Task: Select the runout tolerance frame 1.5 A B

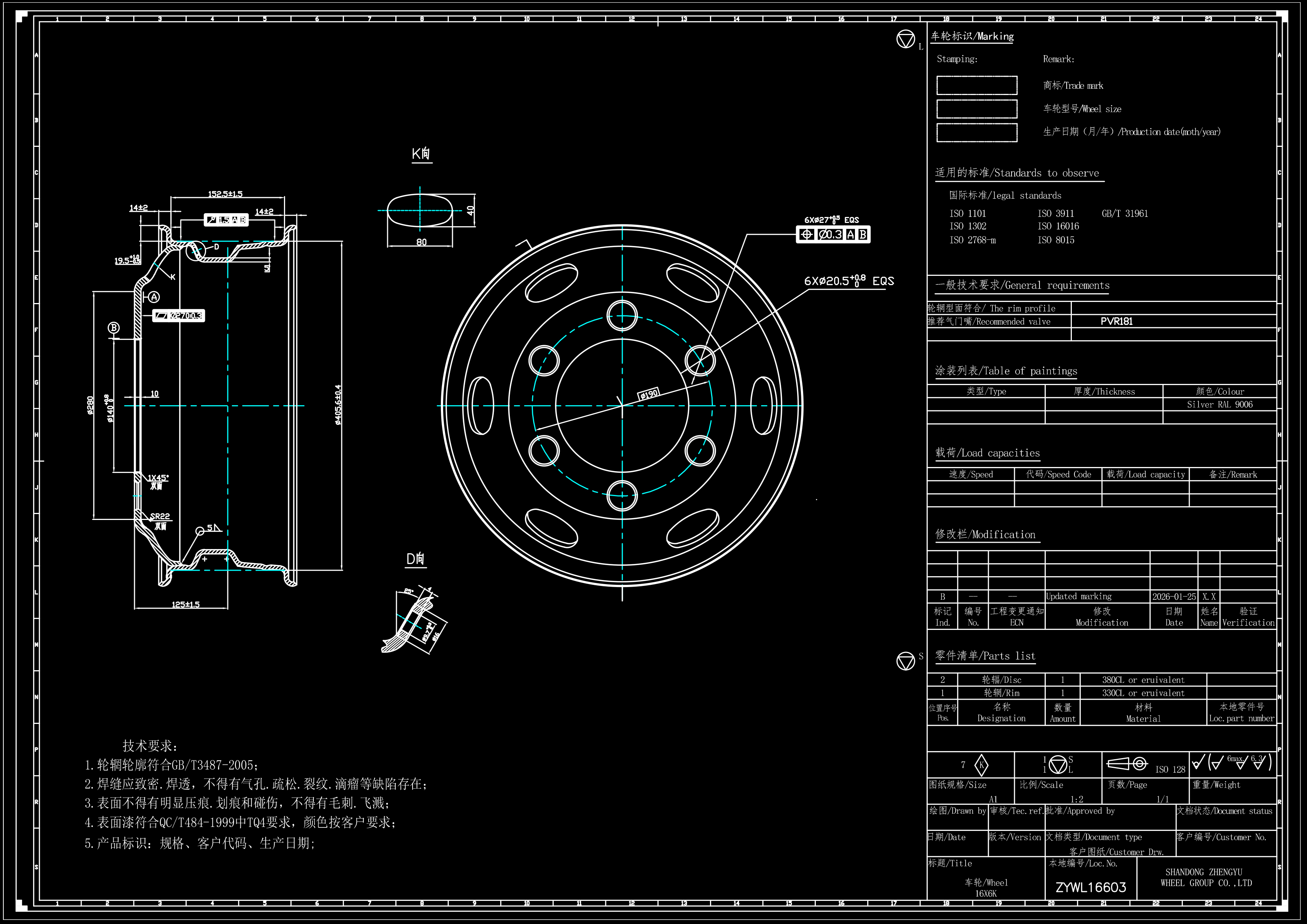Action: (226, 220)
